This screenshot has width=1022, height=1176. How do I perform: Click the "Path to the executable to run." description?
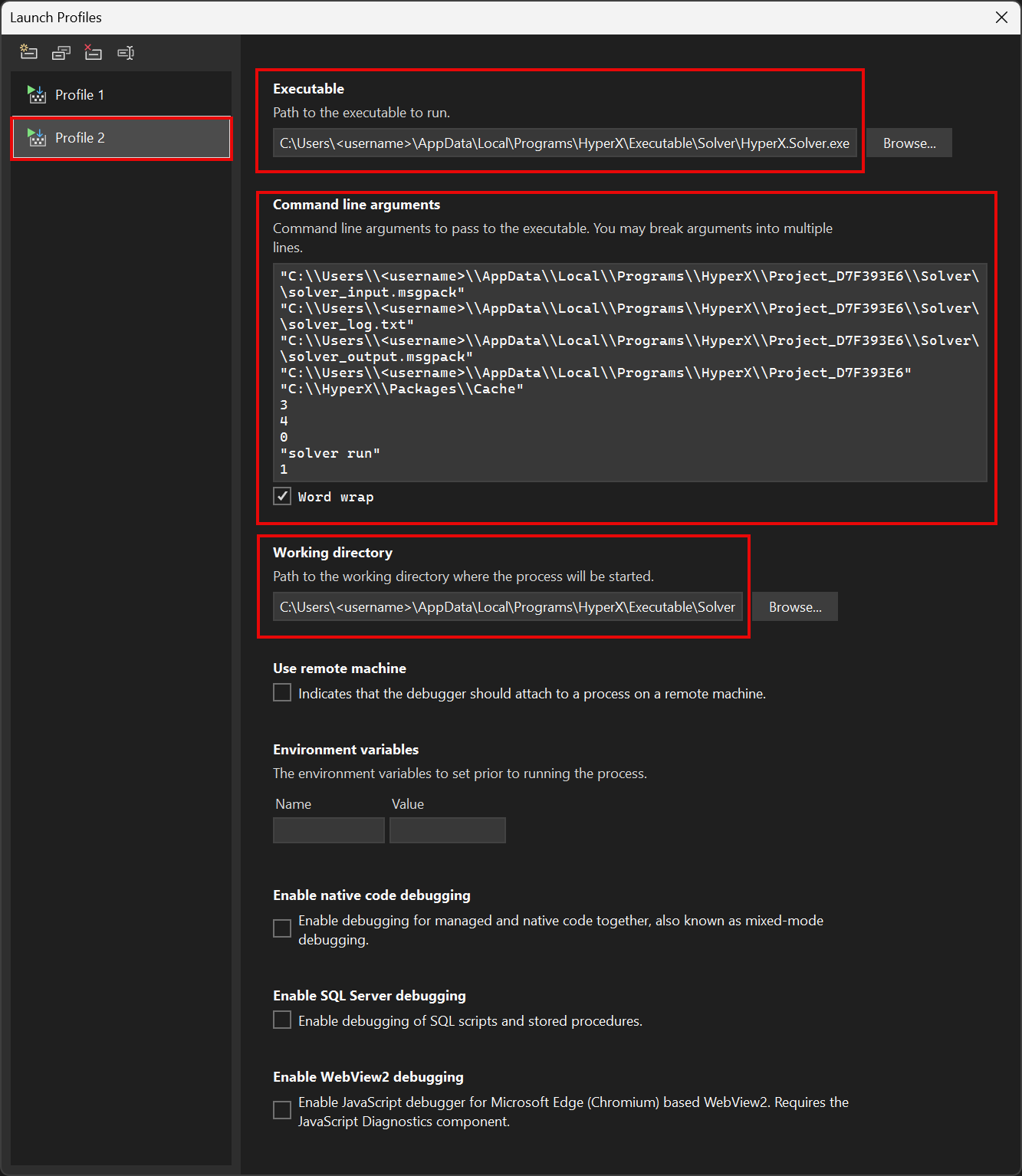coord(362,113)
